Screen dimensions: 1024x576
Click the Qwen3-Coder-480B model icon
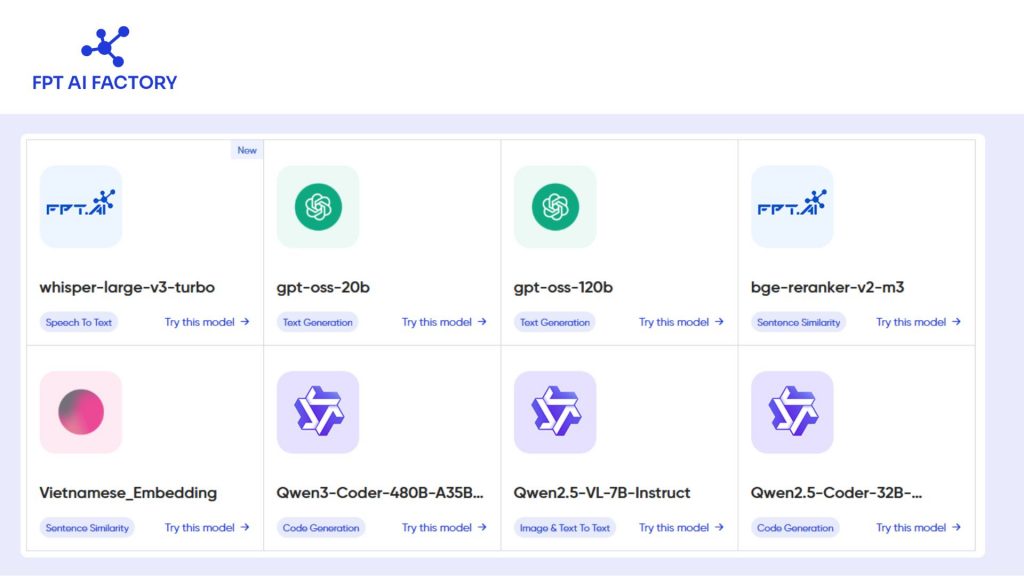pos(318,412)
